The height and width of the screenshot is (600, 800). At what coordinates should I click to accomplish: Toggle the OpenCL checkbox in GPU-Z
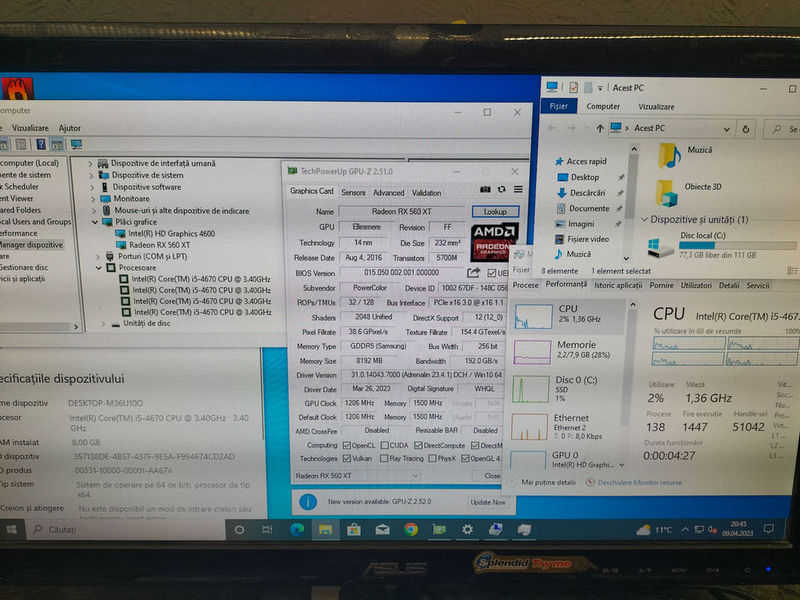coord(347,445)
